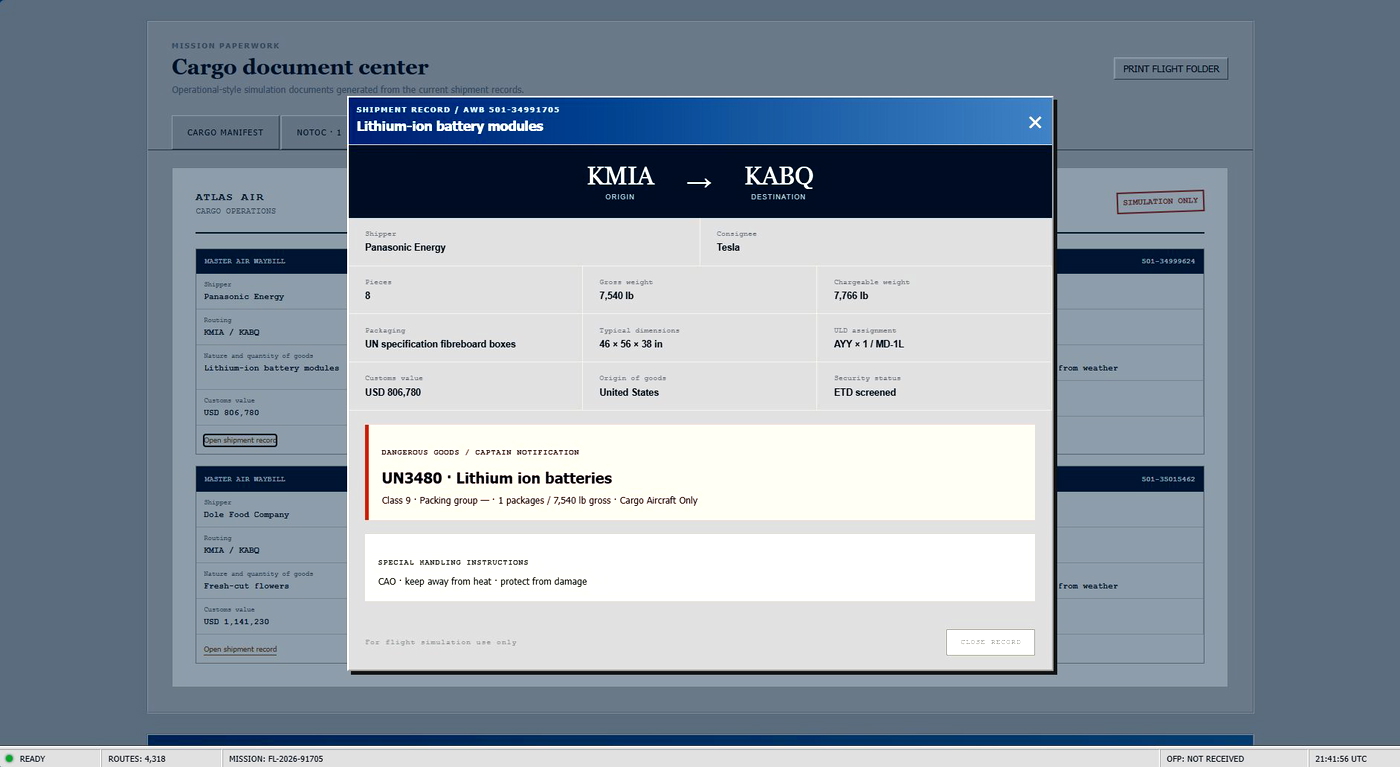This screenshot has height=767, width=1400.
Task: Click waybill number 501-35015462 in background
Action: 1168,479
